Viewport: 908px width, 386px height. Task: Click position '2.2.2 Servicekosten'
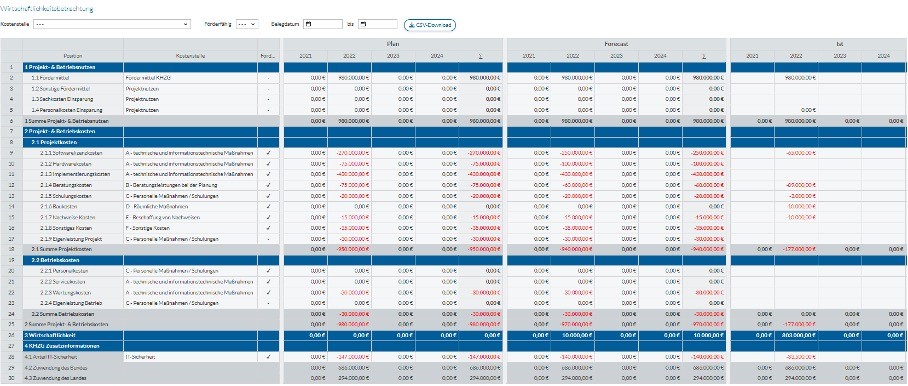click(x=63, y=282)
